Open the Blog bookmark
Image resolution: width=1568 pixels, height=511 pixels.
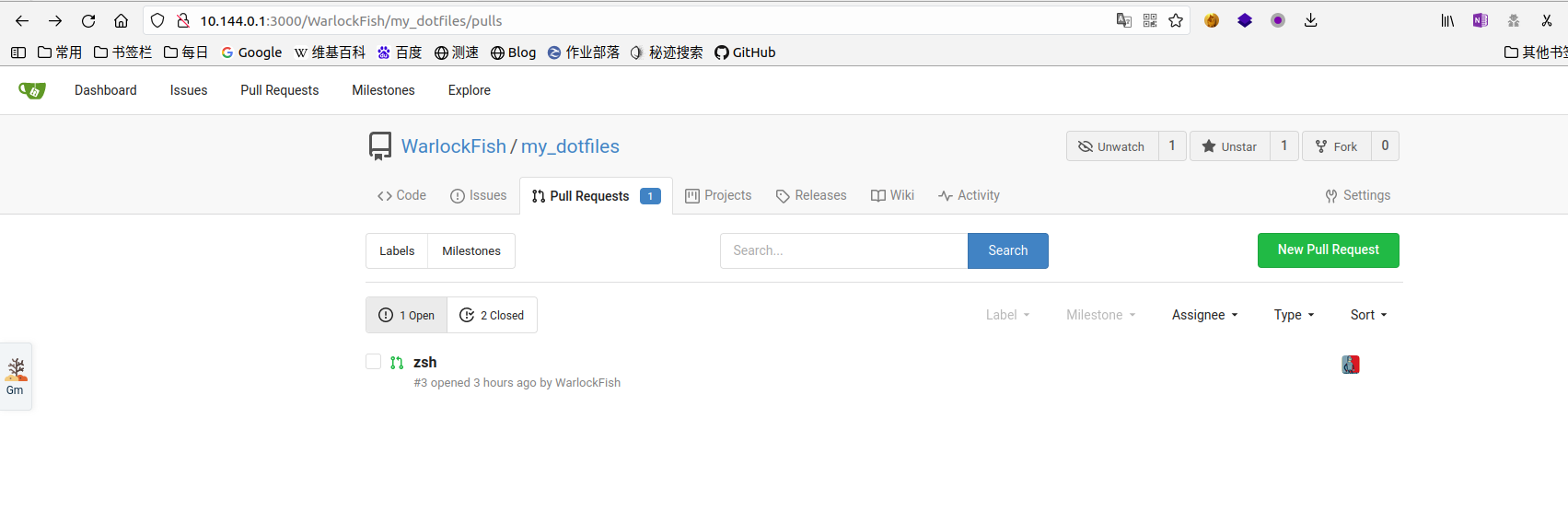513,52
